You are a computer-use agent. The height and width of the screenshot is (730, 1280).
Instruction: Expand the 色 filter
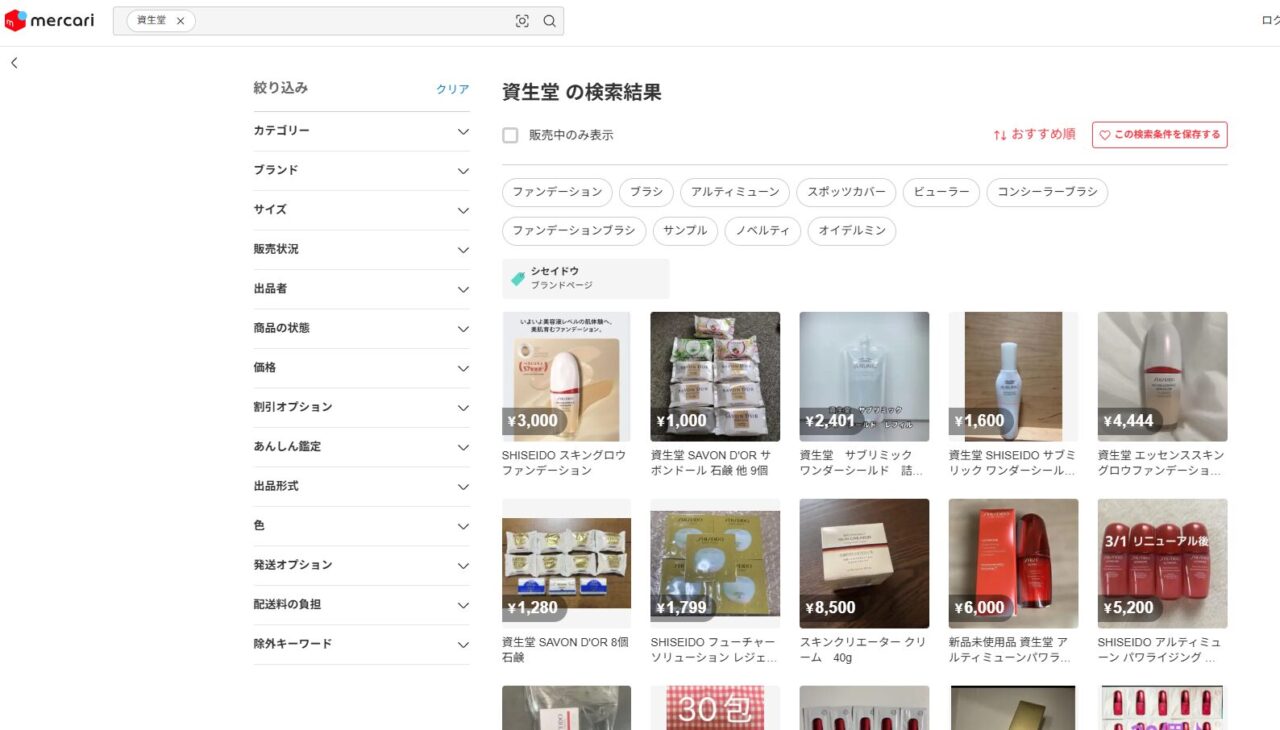361,526
